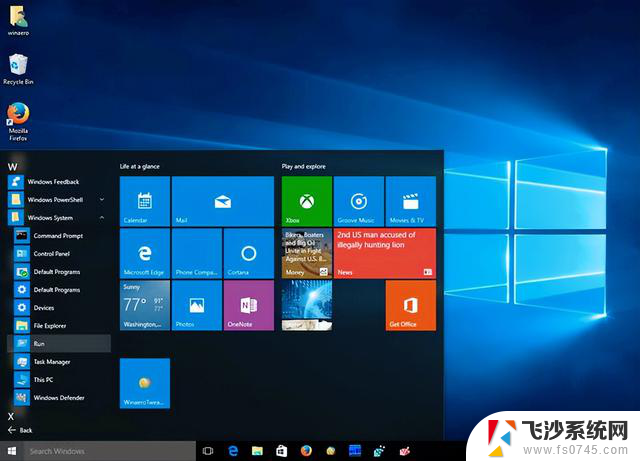Open File Explorer from the taskbar
The width and height of the screenshot is (640, 461).
pos(257,451)
